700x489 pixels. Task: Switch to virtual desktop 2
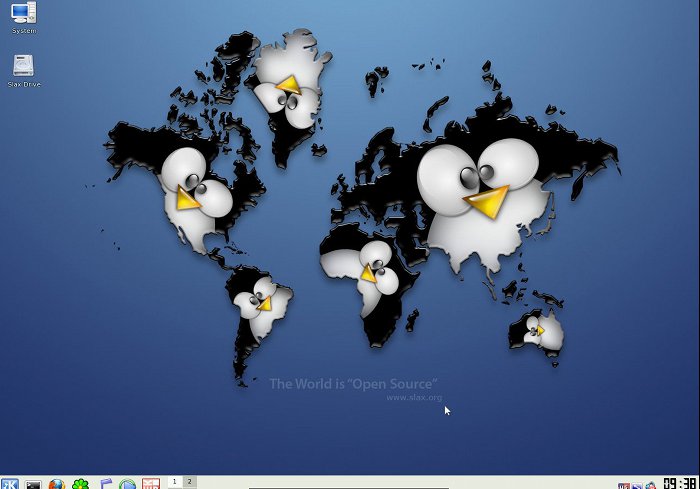[x=189, y=482]
